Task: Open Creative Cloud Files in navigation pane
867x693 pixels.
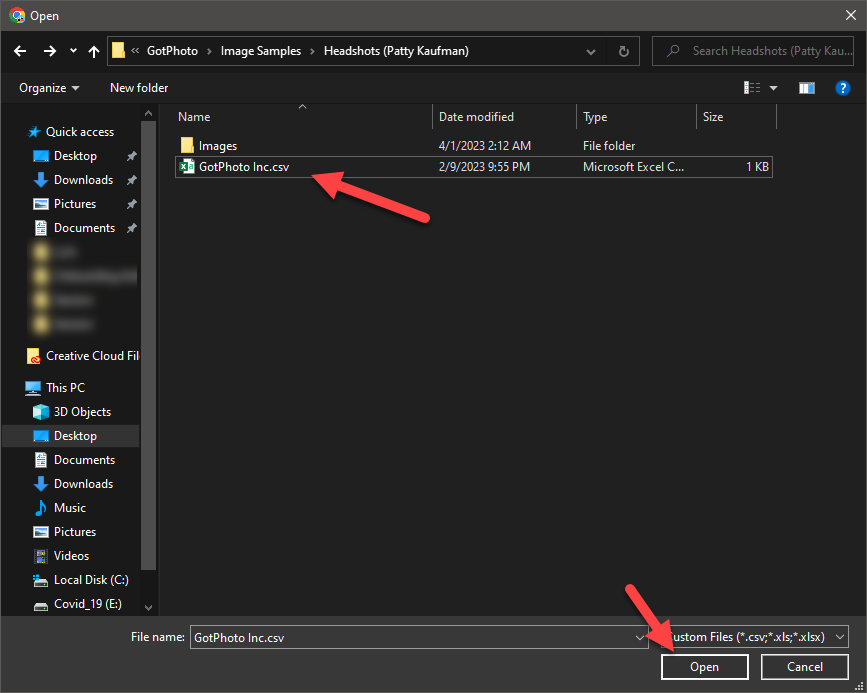Action: (83, 356)
